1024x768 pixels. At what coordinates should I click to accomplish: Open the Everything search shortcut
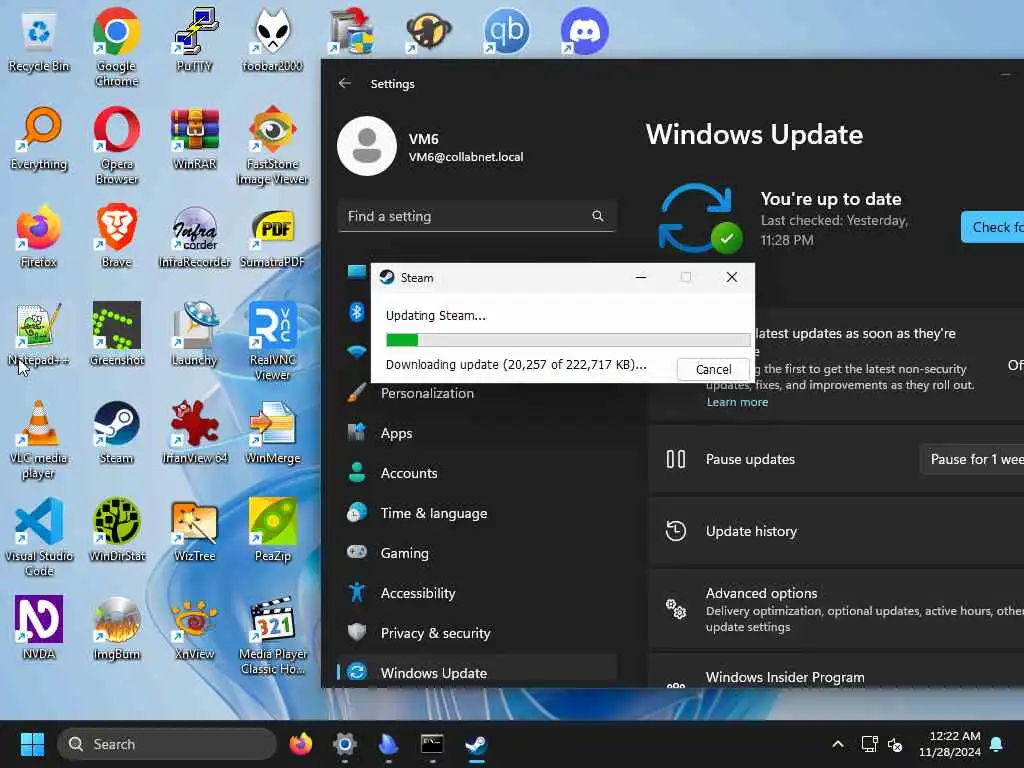tap(39, 138)
